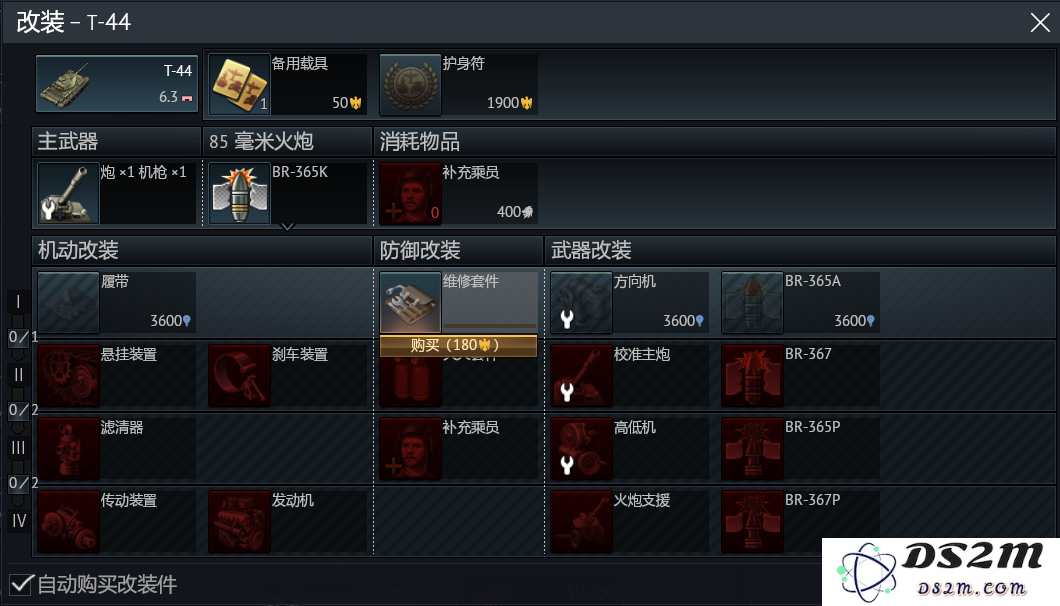
Task: Select the BR-367P shell icon
Action: tap(752, 522)
